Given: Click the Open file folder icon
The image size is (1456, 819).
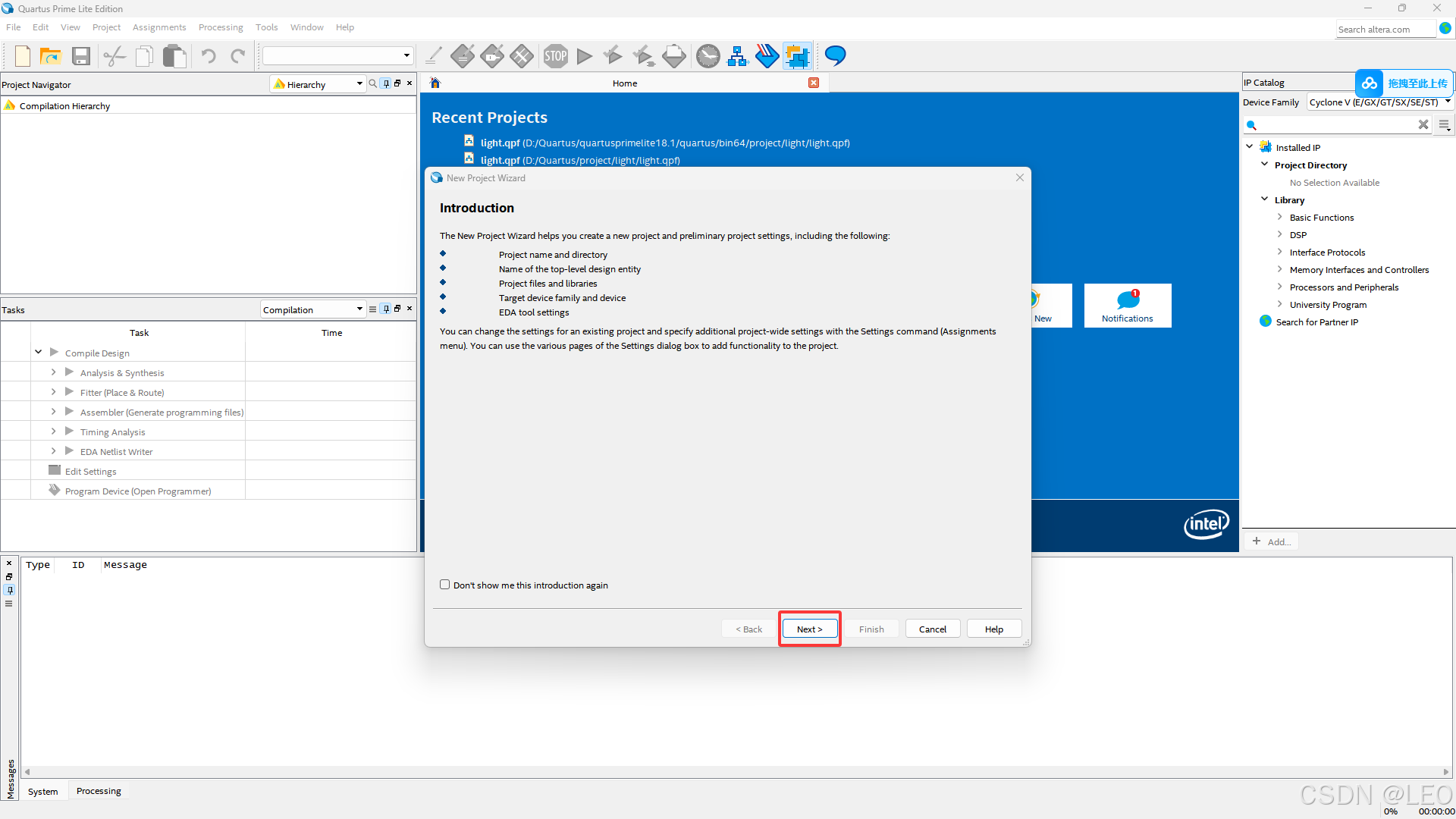Looking at the screenshot, I should point(51,56).
